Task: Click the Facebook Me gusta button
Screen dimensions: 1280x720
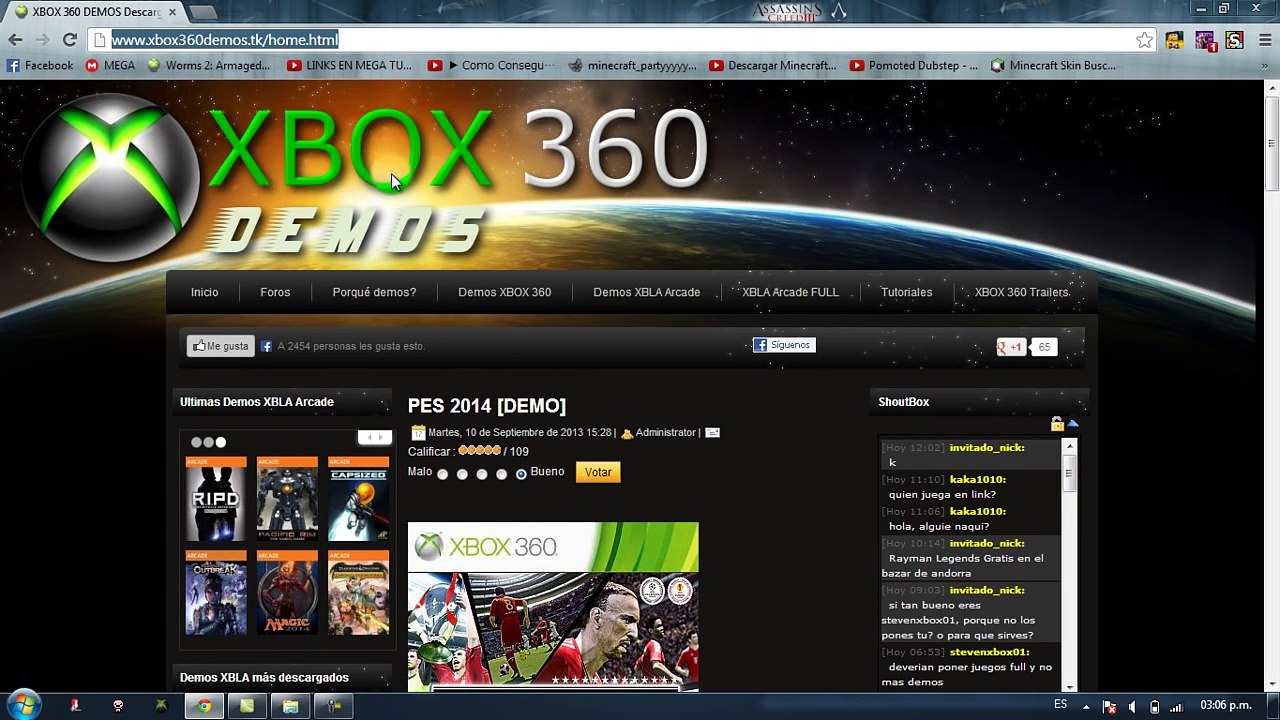Action: pos(221,346)
